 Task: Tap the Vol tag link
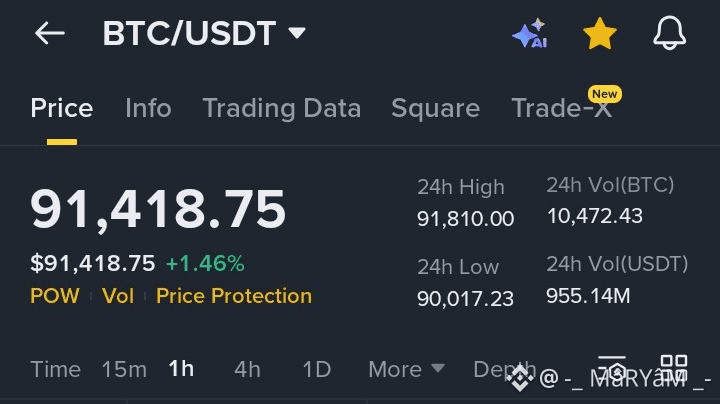coord(118,296)
